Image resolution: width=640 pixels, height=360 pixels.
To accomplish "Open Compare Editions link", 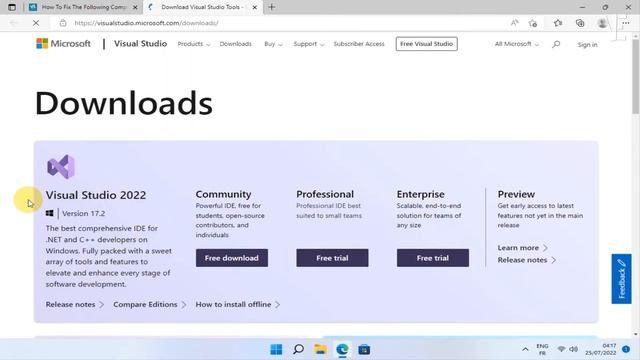I will click(150, 304).
